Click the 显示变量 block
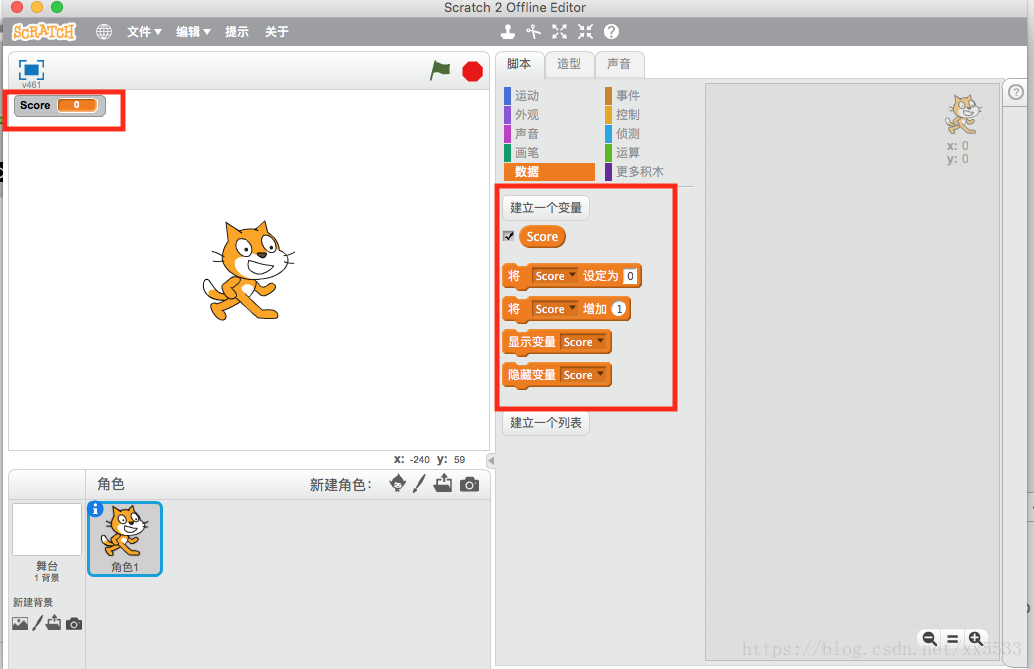 pyautogui.click(x=557, y=342)
